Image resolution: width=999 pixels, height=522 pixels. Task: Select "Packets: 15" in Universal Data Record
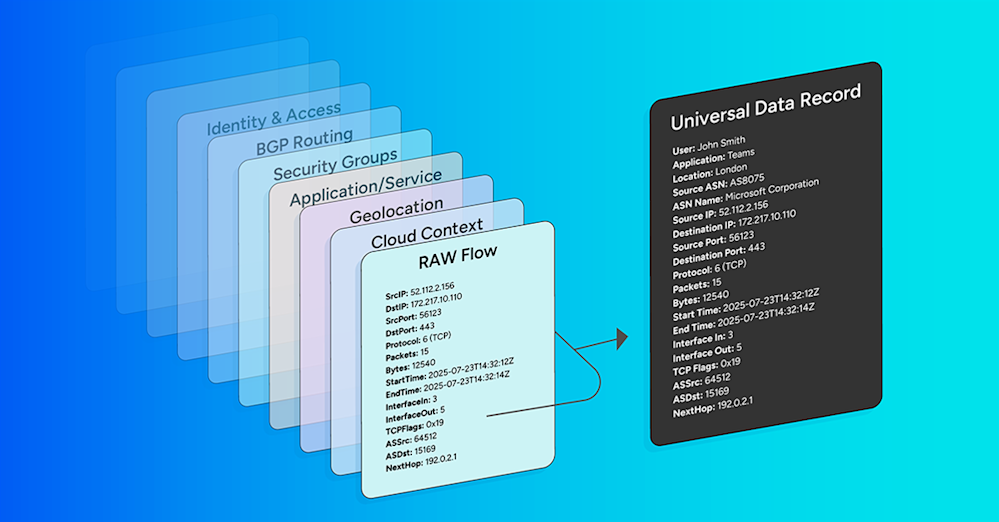pos(697,284)
